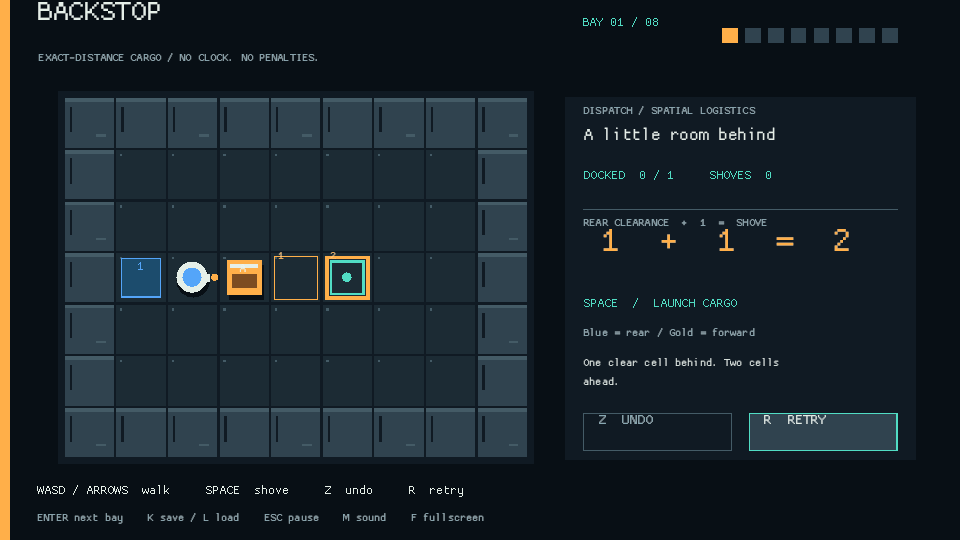Click the 'A little room behind' level title
960x540 pixels.
tap(680, 135)
